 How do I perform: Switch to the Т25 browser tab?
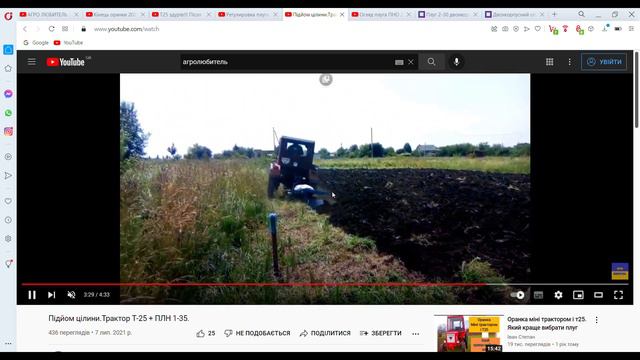point(180,14)
